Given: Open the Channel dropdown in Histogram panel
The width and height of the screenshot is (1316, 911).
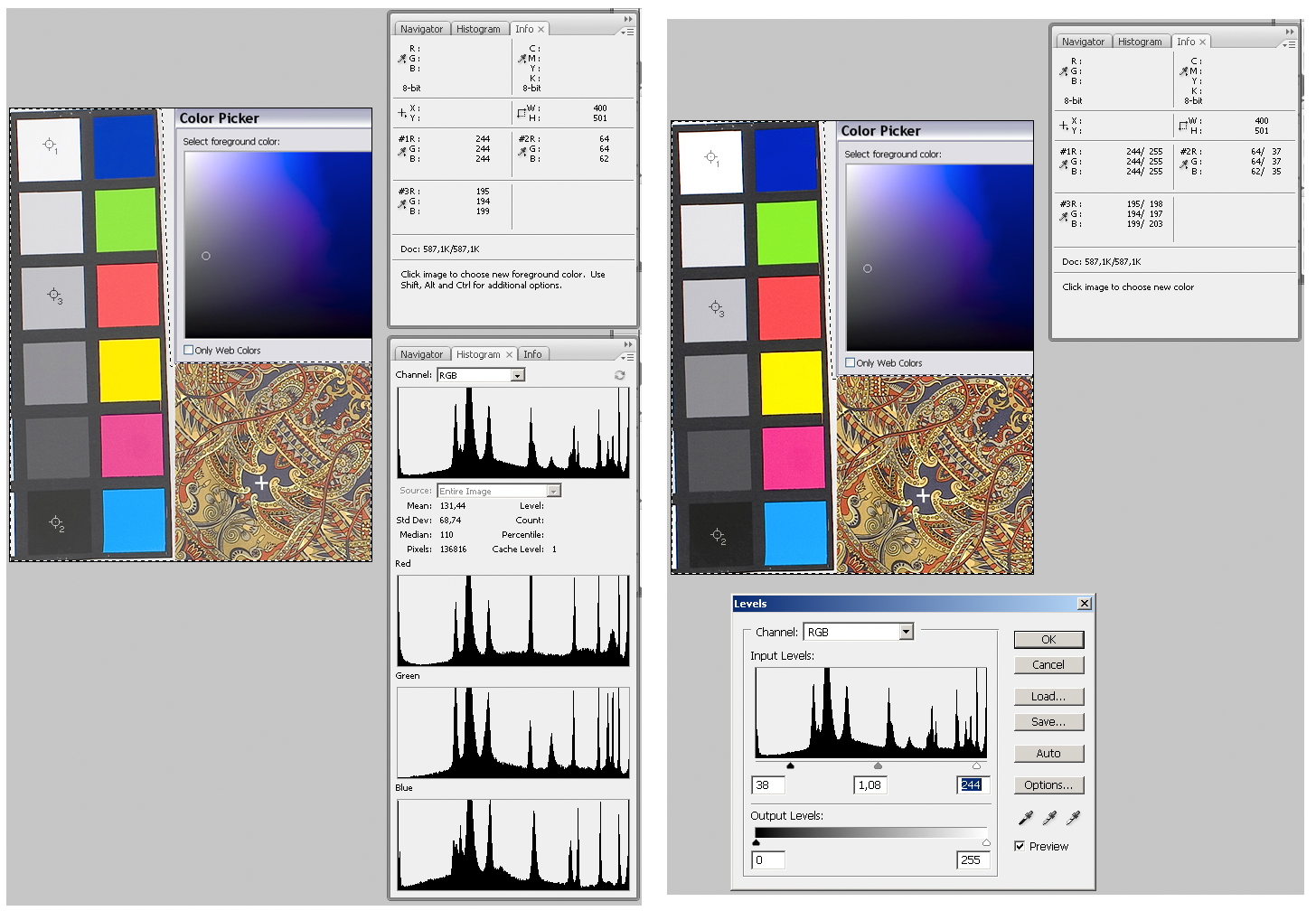Looking at the screenshot, I should point(517,375).
